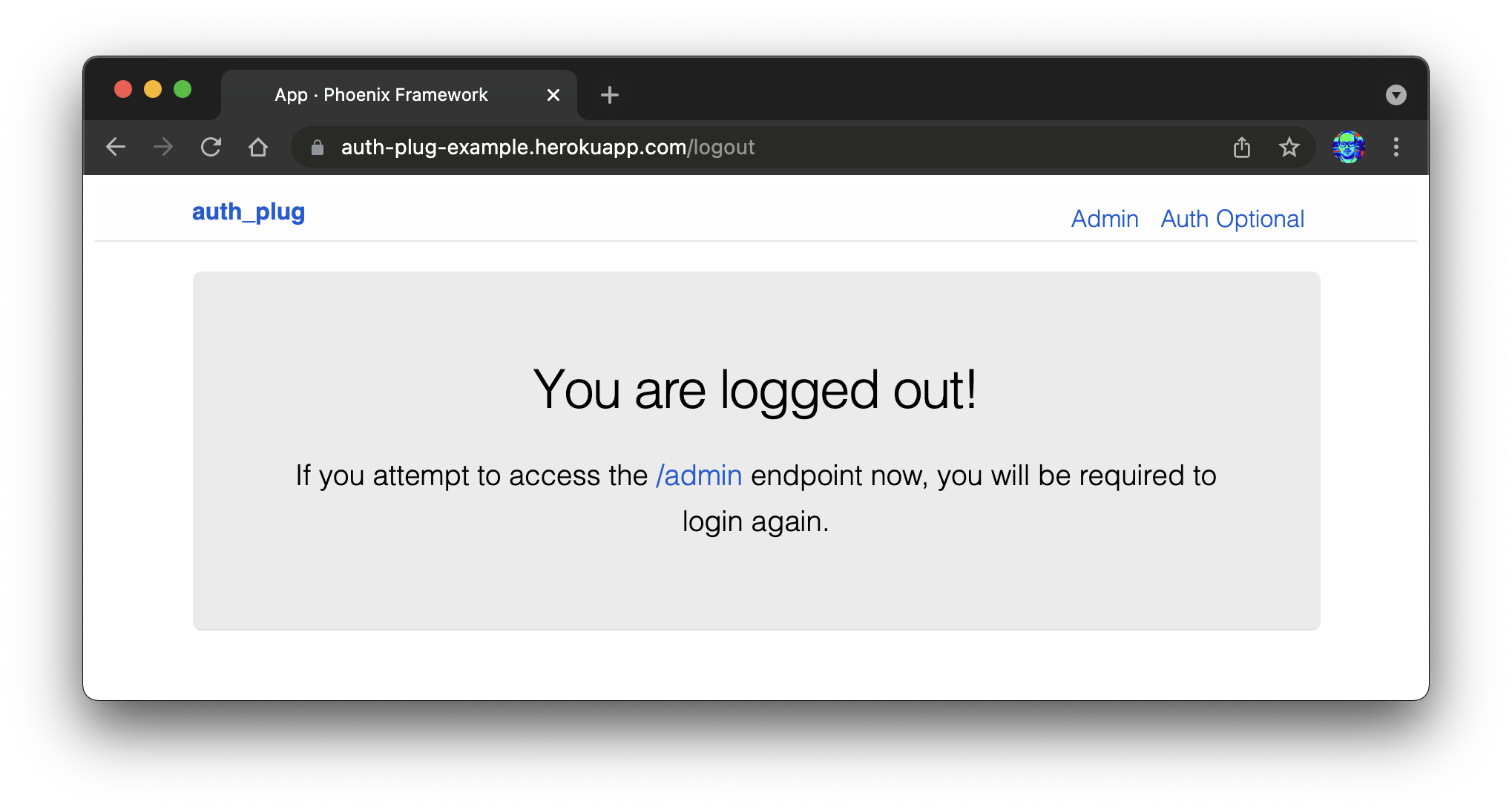Click the forward navigation arrow
This screenshot has height=810, width=1512.
(x=163, y=147)
